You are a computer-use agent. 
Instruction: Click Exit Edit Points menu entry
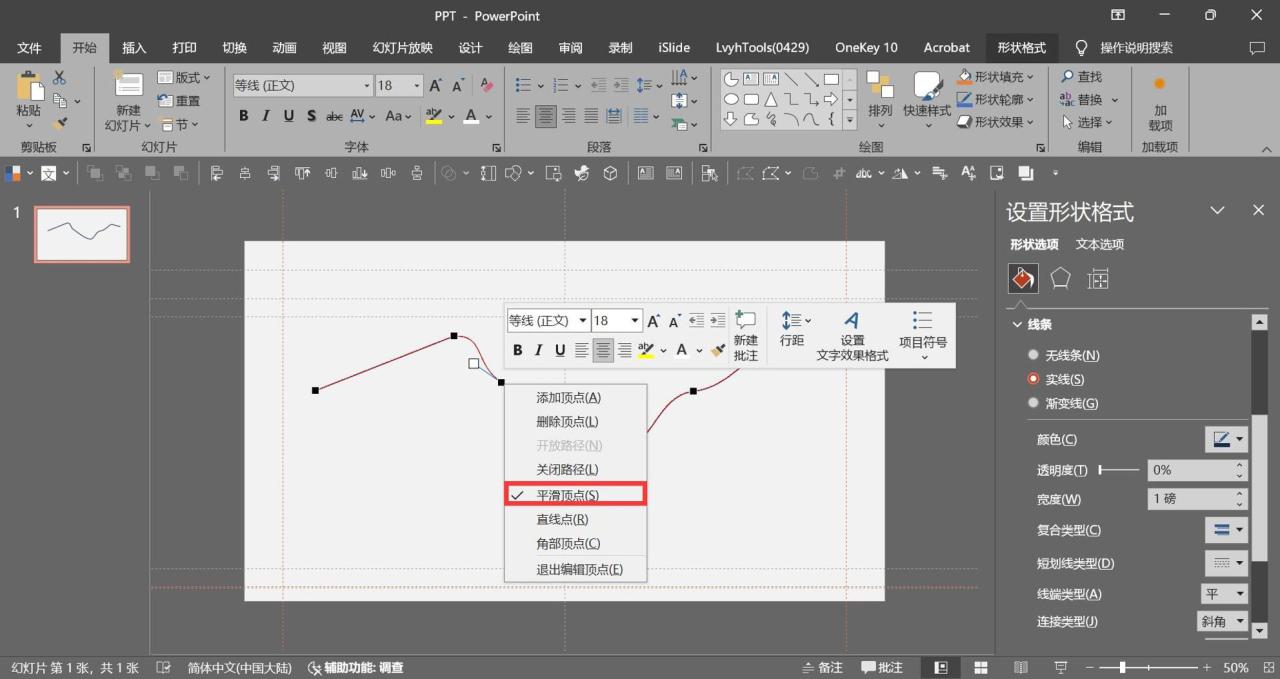tap(579, 569)
